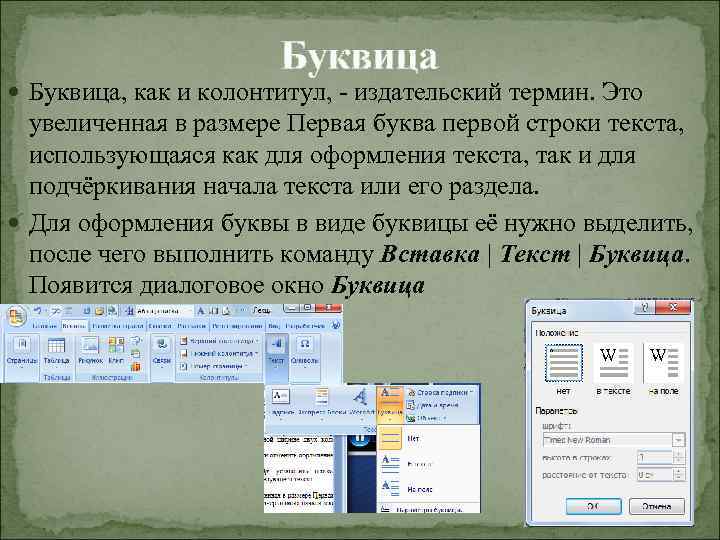Viewport: 720px width, 540px height.
Task: Switch to the Разработчик ribbon tab
Action: click(305, 326)
